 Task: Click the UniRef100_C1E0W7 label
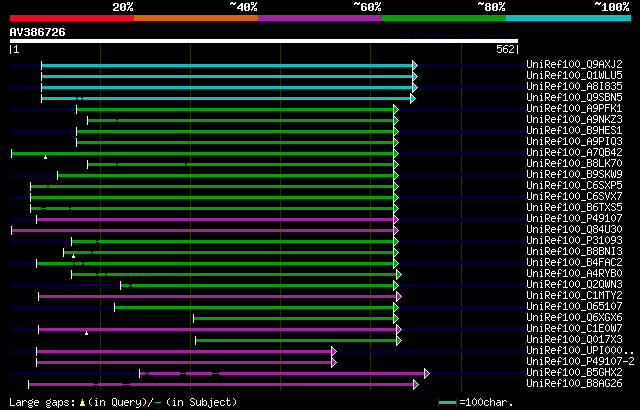click(574, 329)
